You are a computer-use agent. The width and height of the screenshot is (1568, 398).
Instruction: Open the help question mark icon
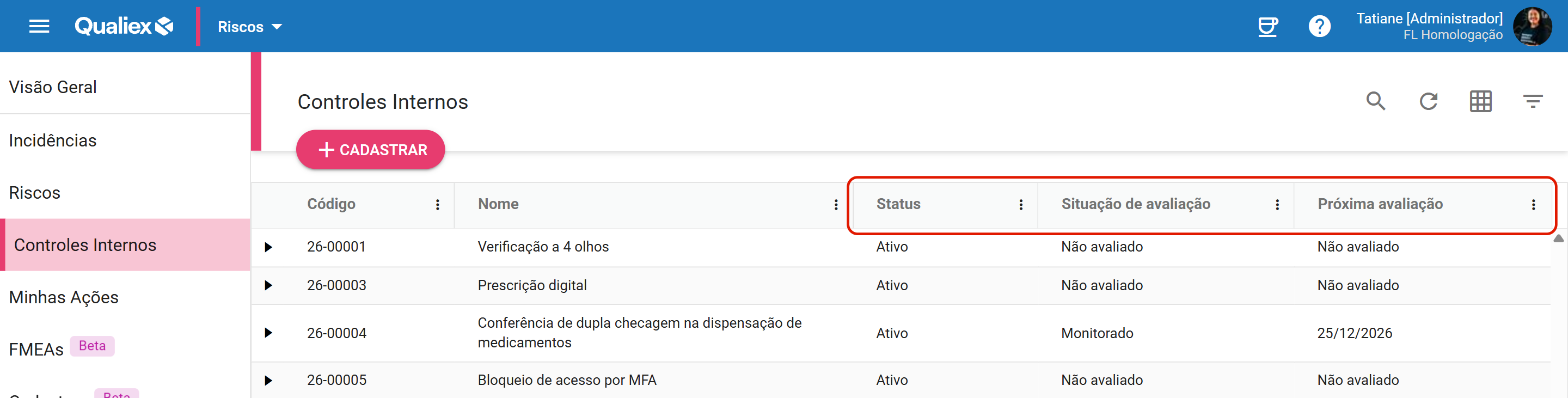click(x=1319, y=26)
